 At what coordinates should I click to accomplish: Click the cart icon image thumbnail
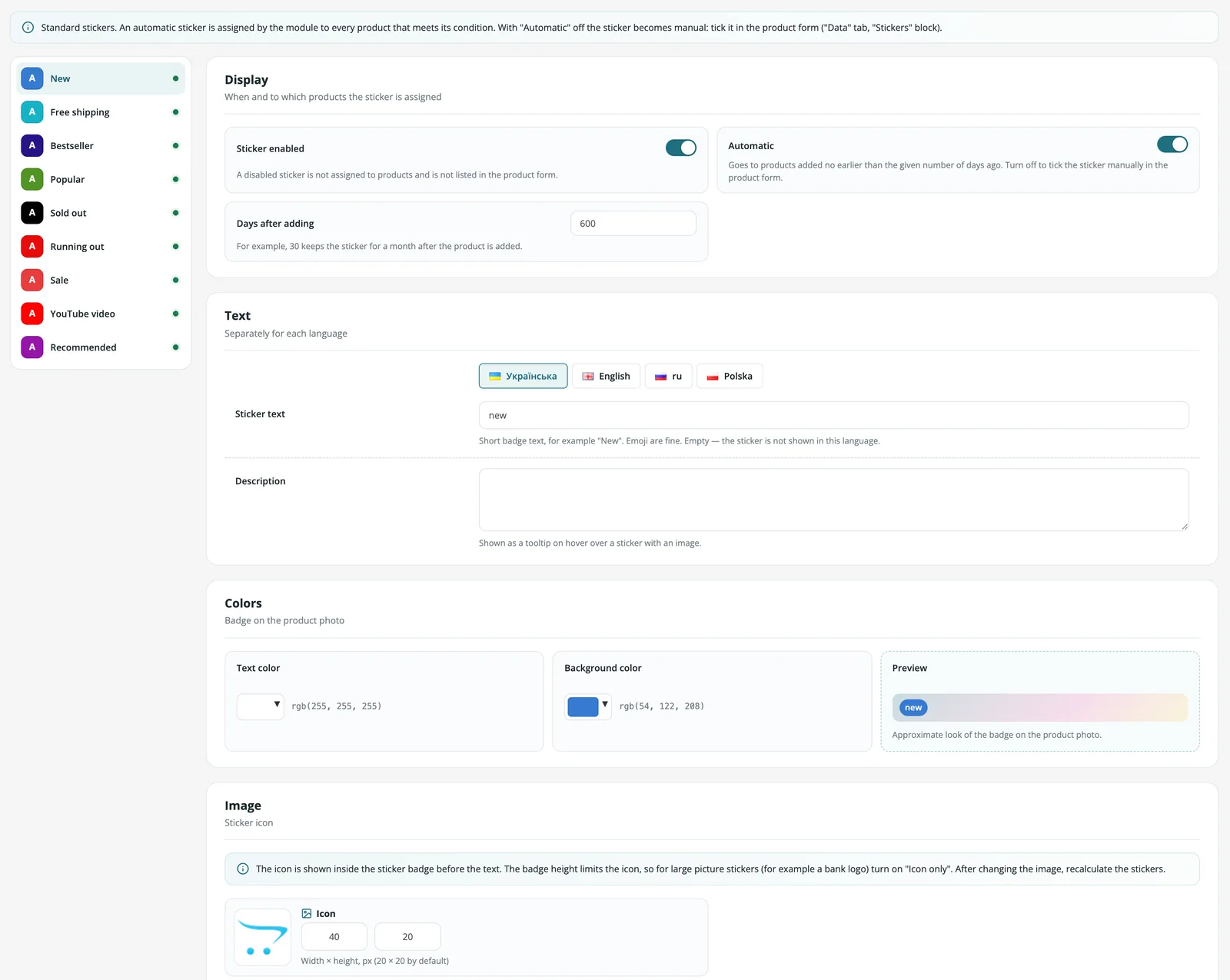[262, 937]
